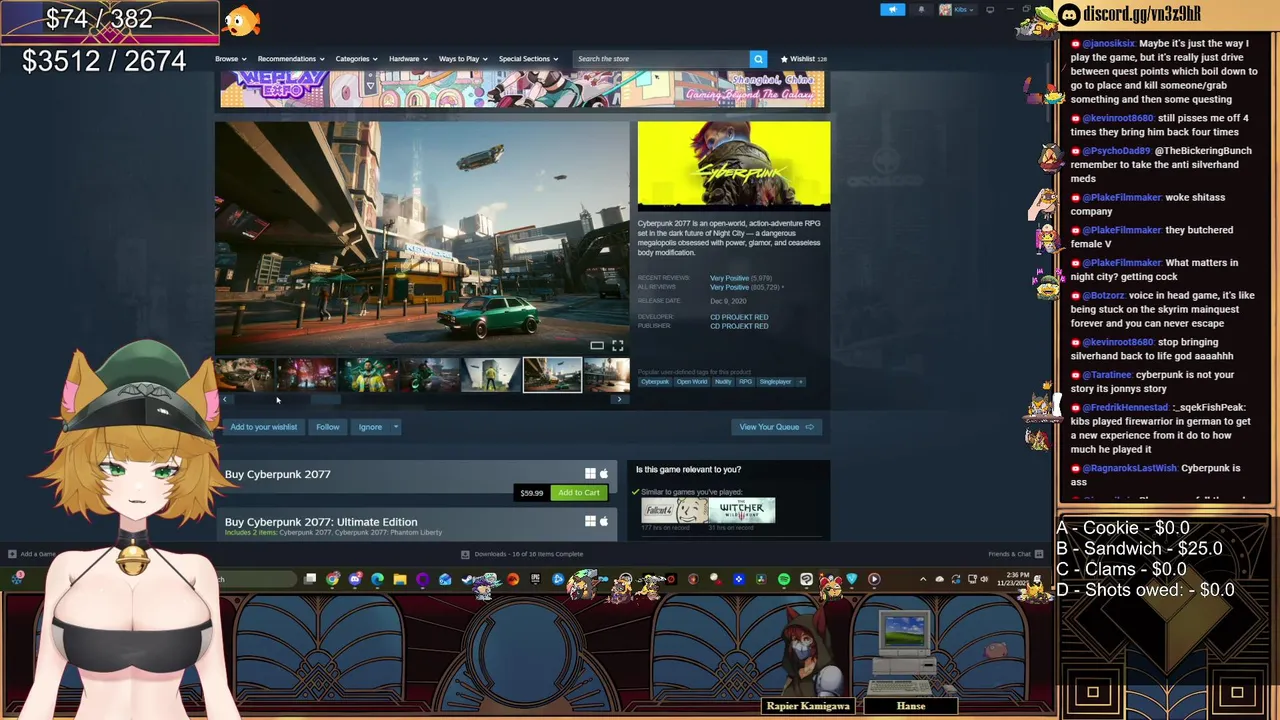
Task: Open the Wishlist star link
Action: tap(803, 59)
